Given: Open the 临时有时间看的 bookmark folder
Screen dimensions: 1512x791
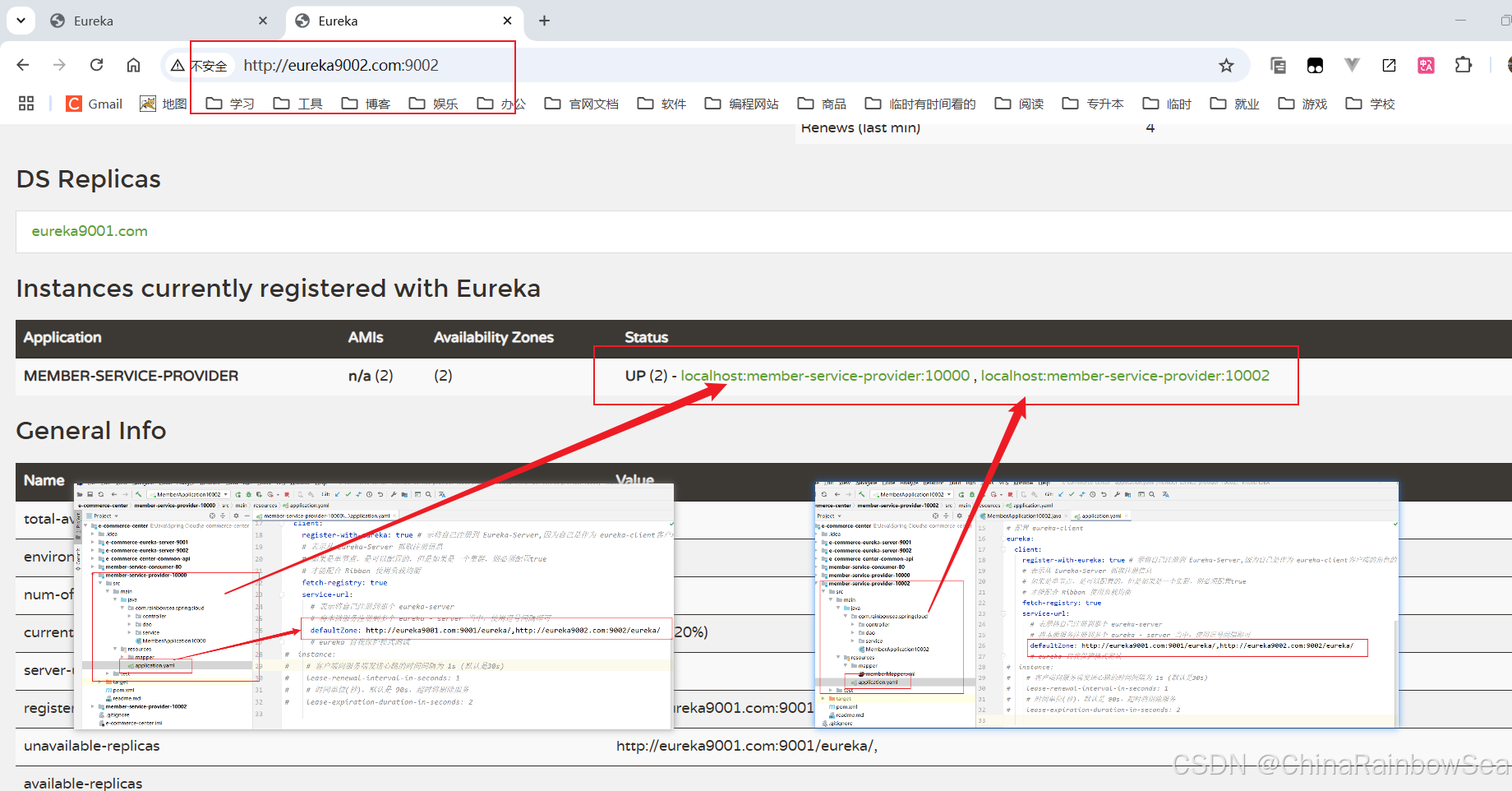Looking at the screenshot, I should point(920,104).
